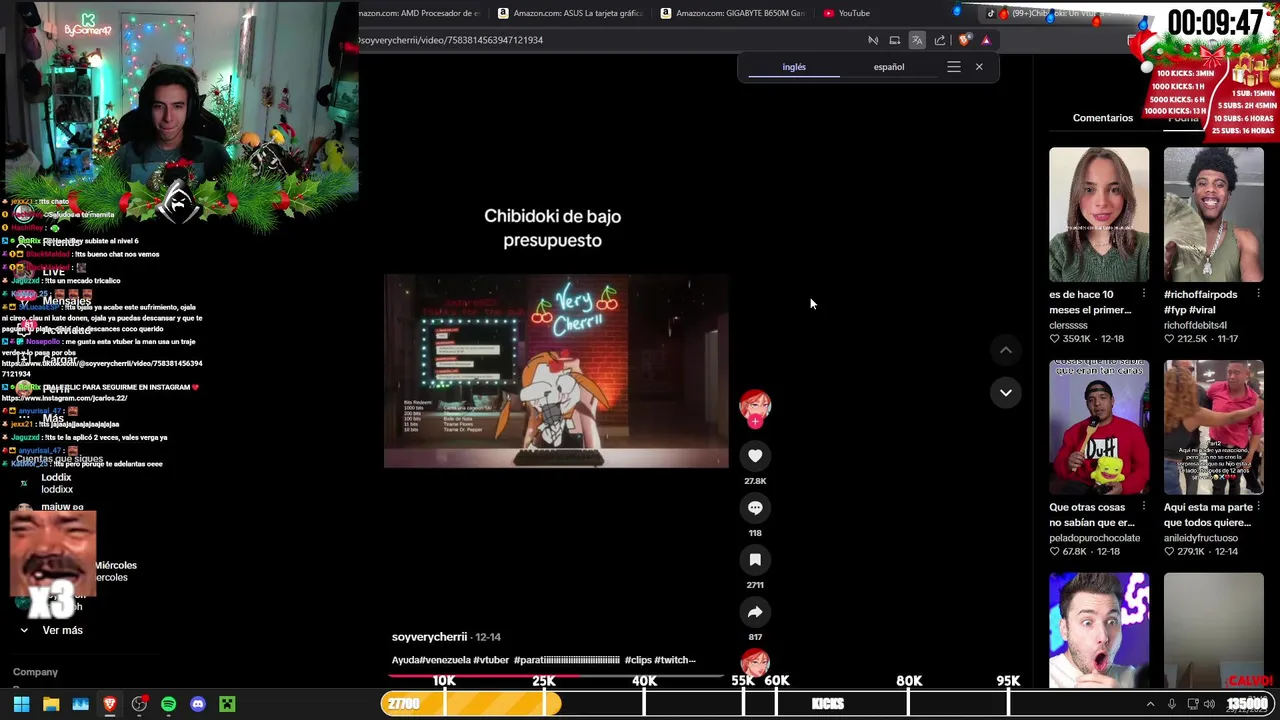Open soyverycherrii username under the video
The image size is (1280, 720).
tap(429, 637)
